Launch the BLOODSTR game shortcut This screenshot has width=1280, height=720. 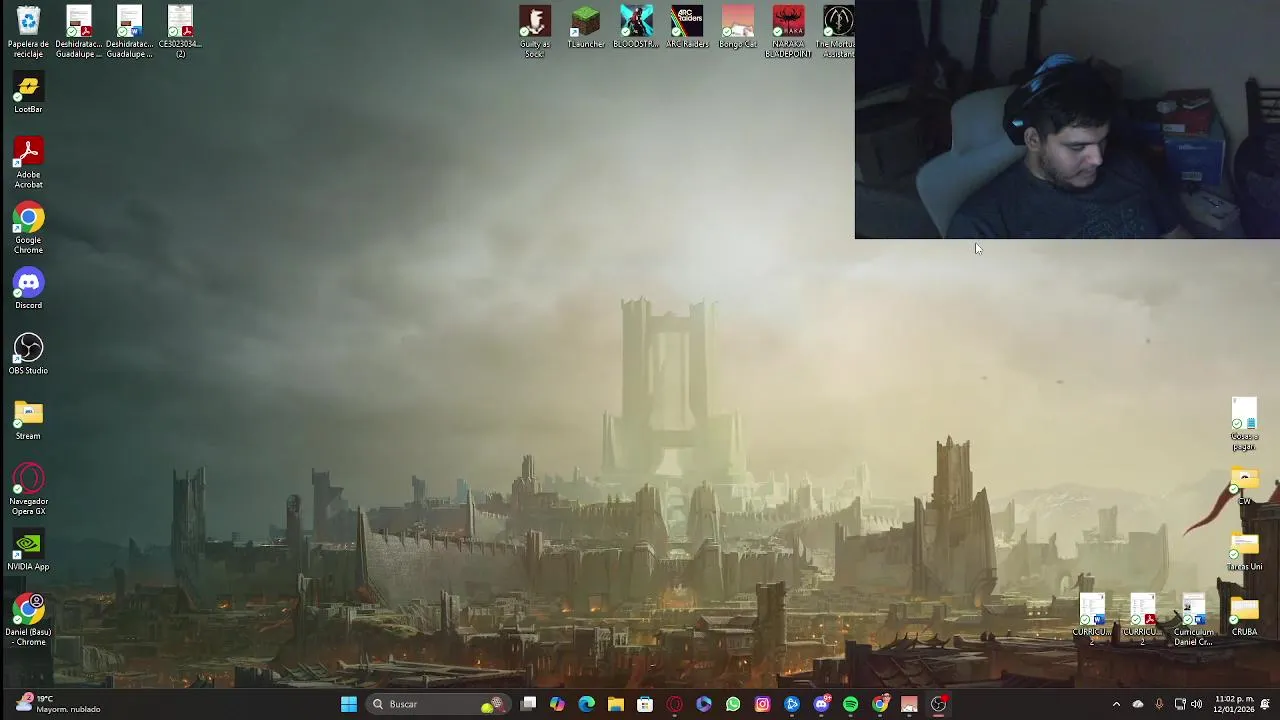[636, 27]
